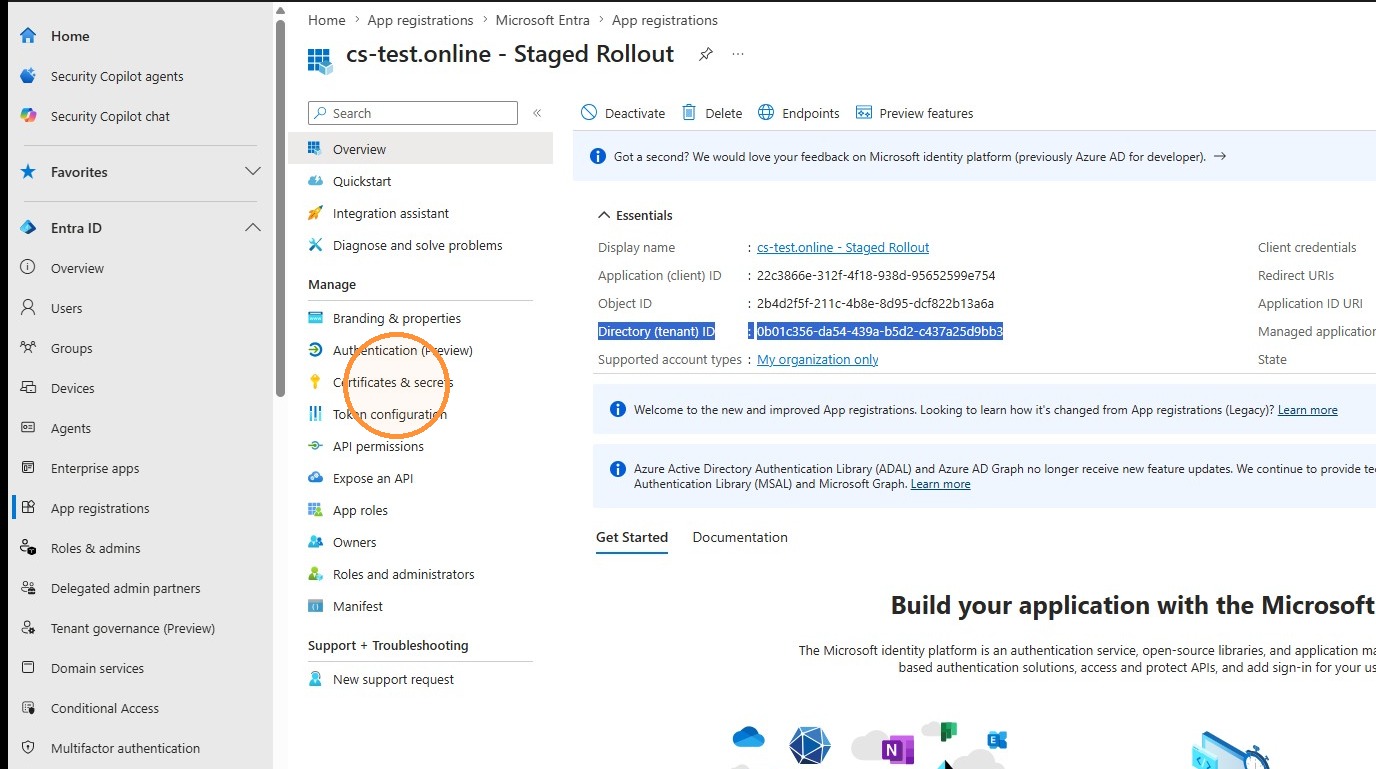View the app Endpoints
This screenshot has height=769, width=1376.
click(x=799, y=113)
